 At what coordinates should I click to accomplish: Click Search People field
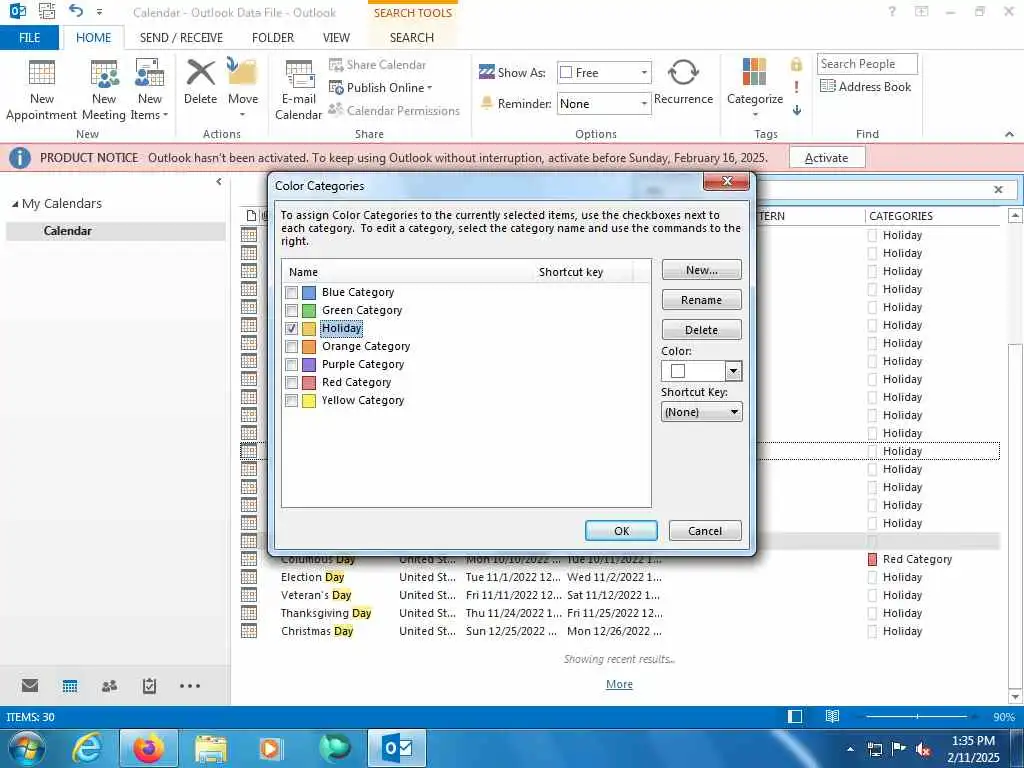[x=867, y=64]
